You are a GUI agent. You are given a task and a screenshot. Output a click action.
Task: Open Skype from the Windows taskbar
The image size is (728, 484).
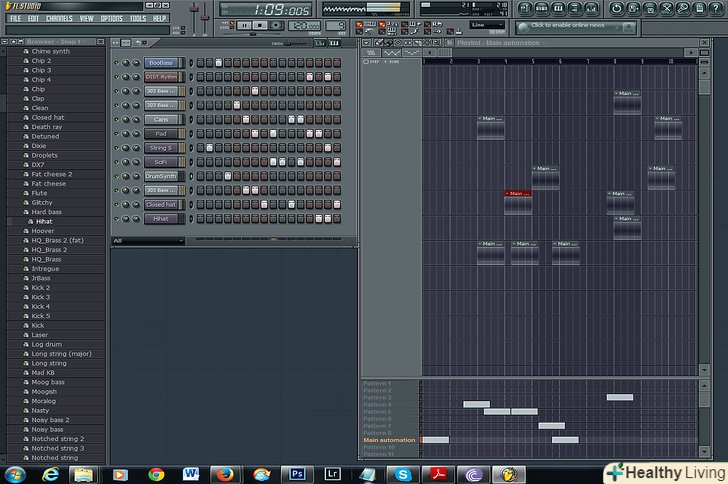pyautogui.click(x=402, y=474)
